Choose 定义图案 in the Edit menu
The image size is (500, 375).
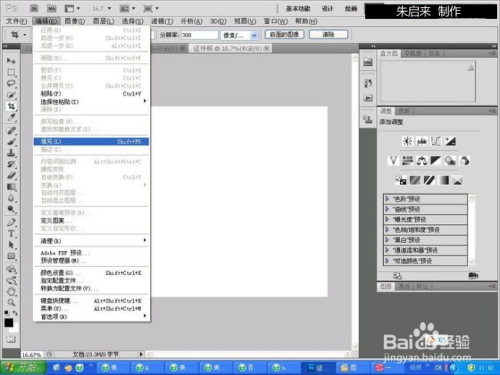pos(91,221)
